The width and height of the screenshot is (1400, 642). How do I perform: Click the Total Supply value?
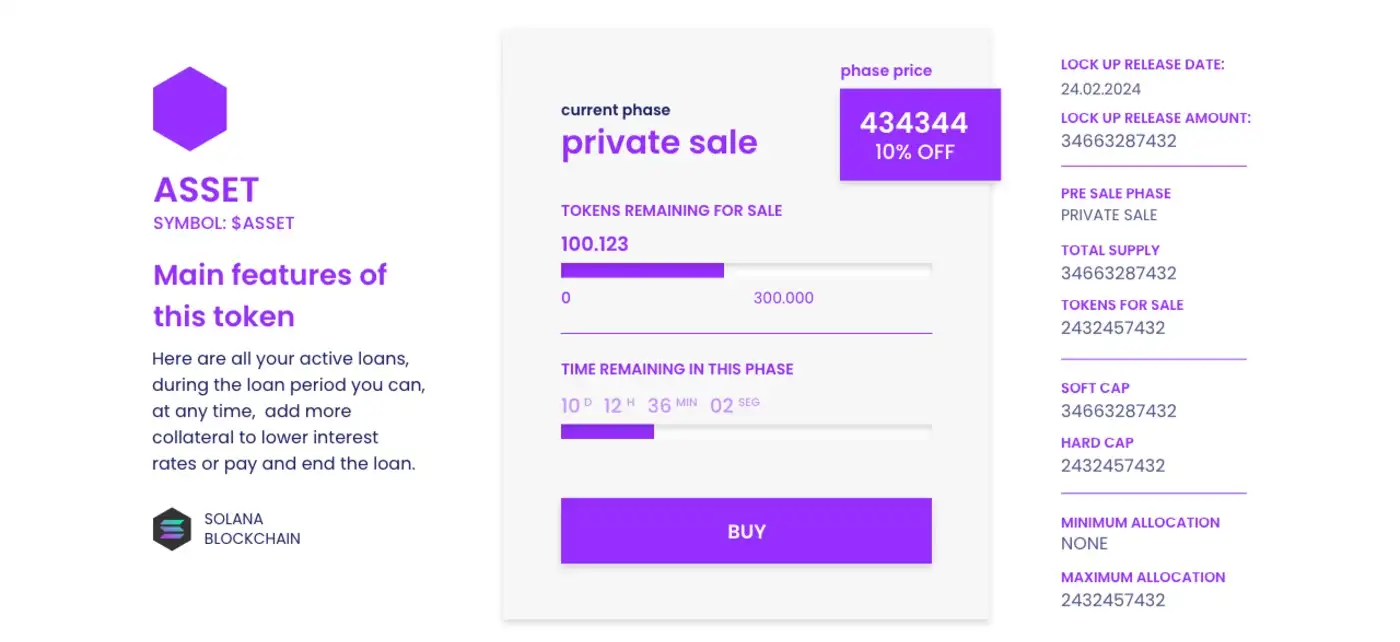pos(1119,273)
